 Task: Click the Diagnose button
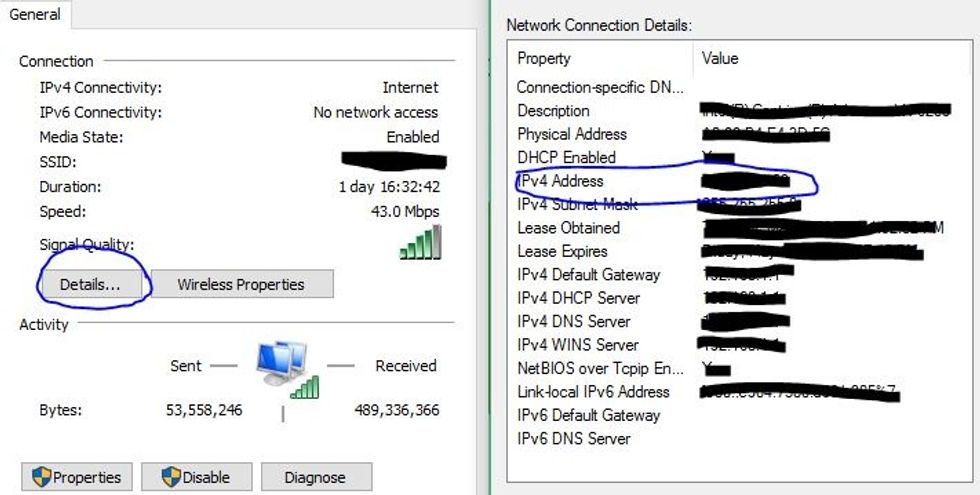[315, 477]
